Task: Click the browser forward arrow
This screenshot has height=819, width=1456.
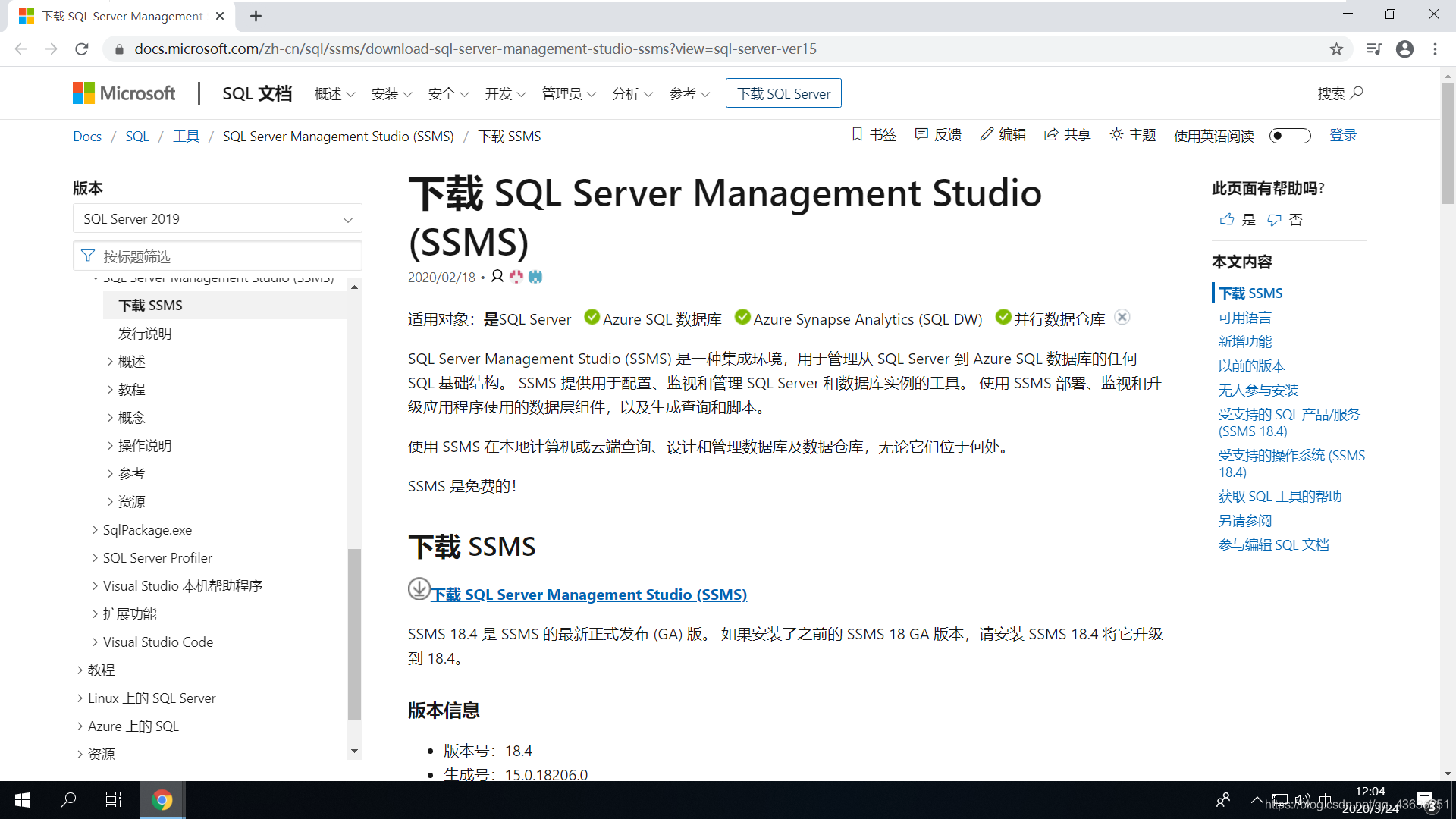Action: [x=51, y=49]
